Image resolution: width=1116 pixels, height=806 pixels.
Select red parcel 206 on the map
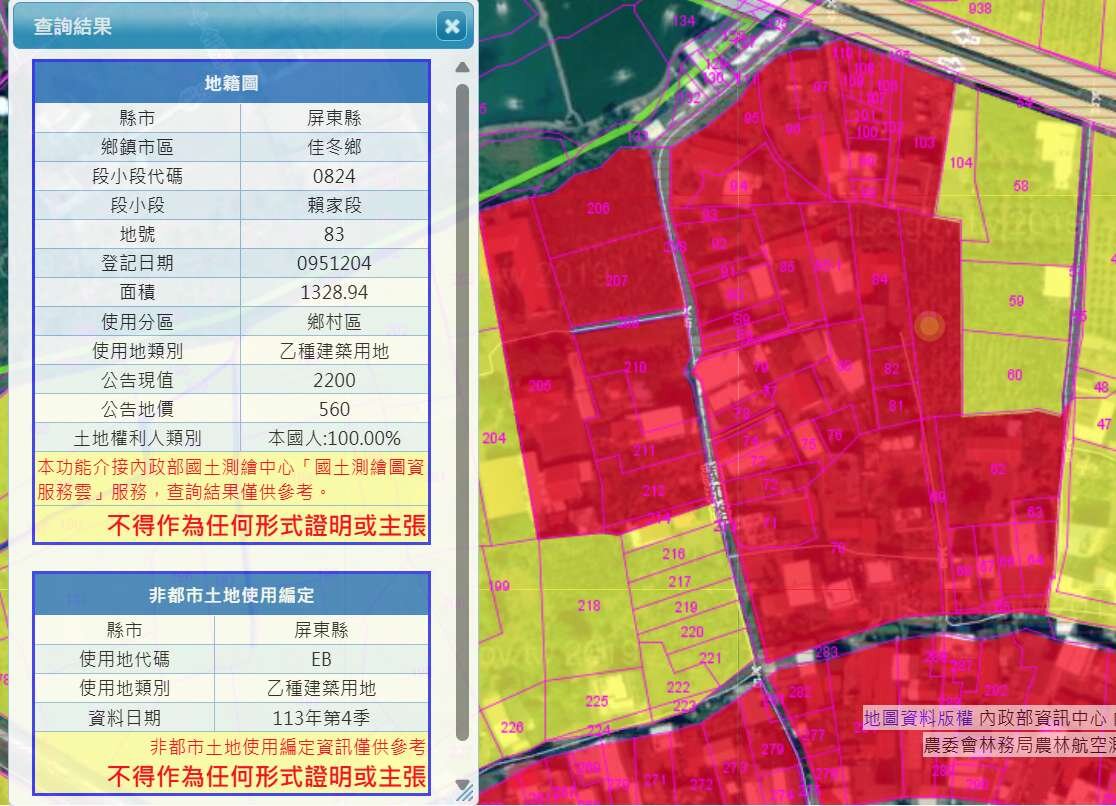coord(598,208)
